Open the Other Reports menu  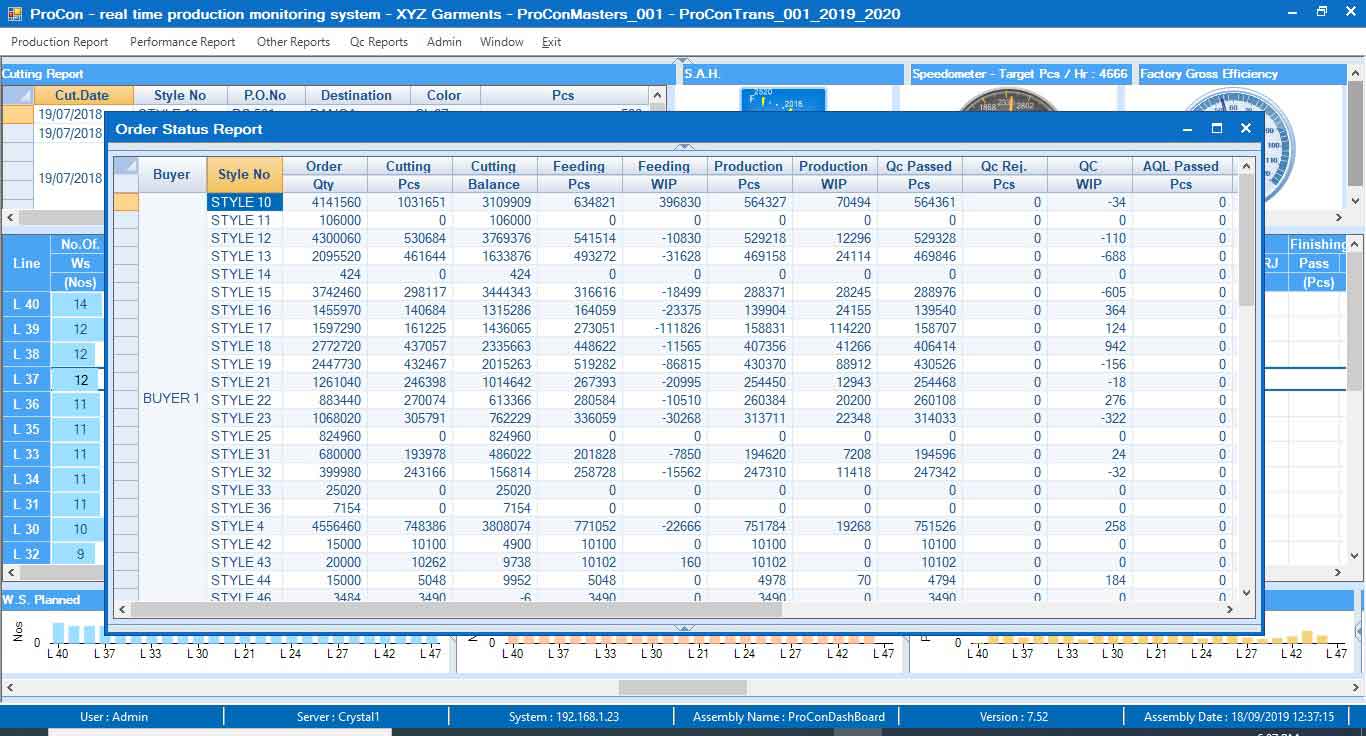coord(293,42)
